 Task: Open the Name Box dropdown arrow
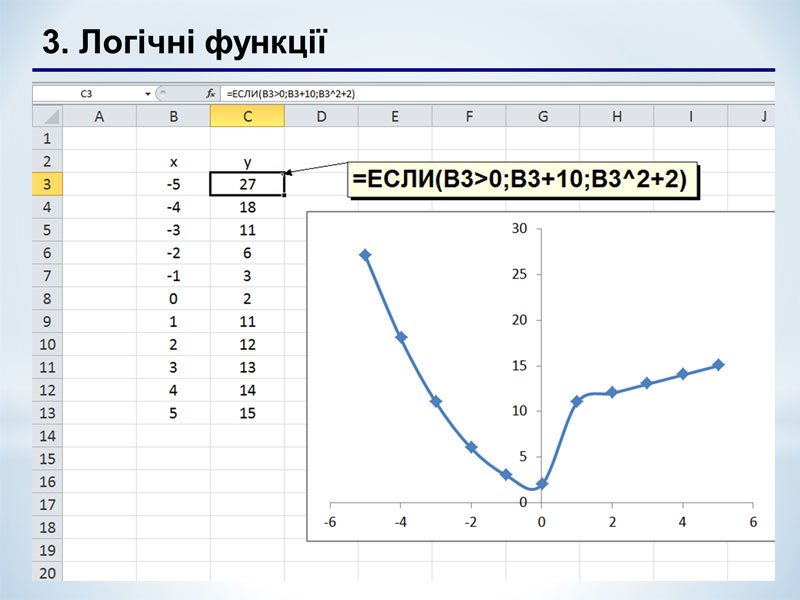tap(148, 93)
